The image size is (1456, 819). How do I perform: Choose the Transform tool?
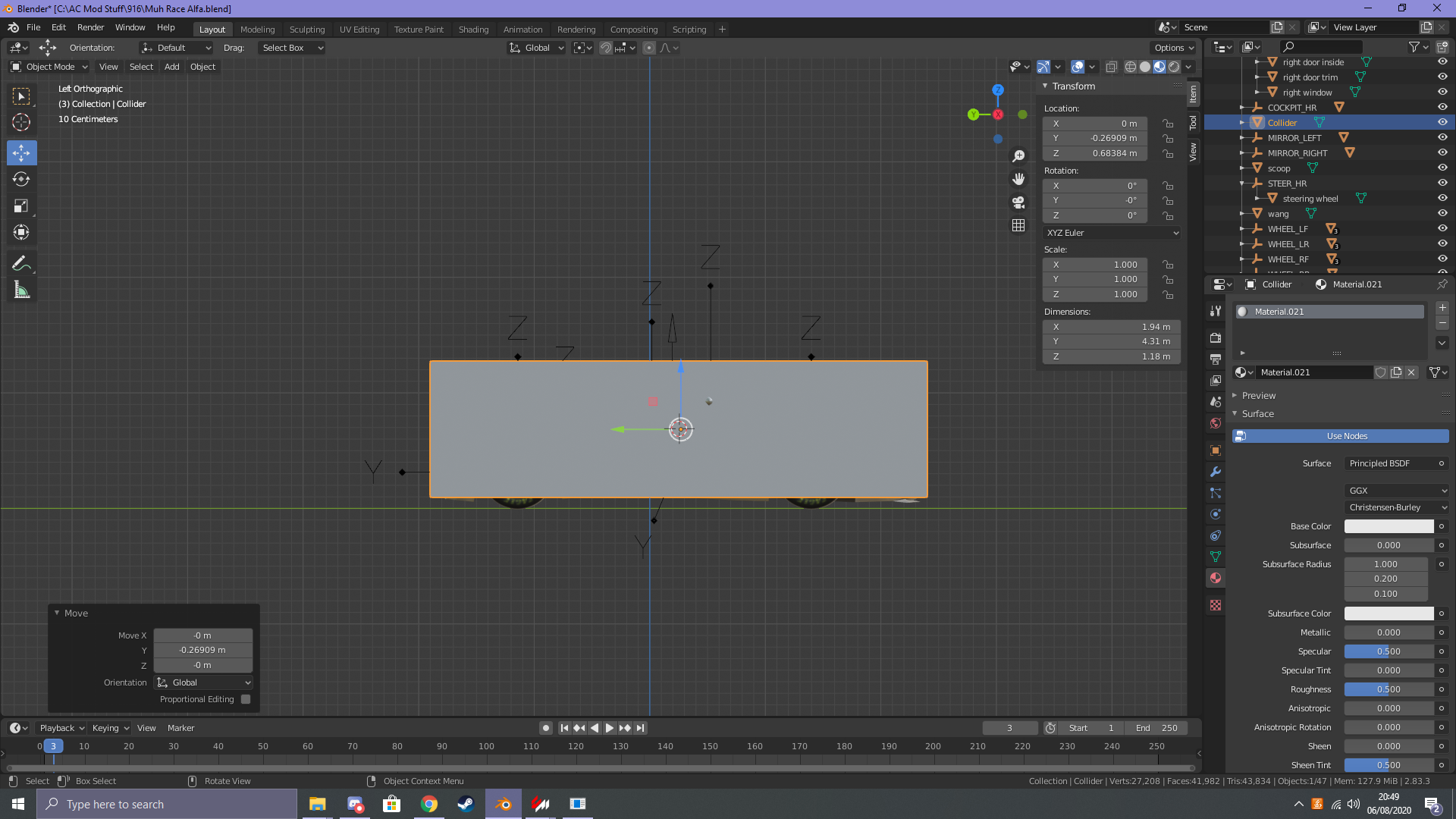(21, 232)
